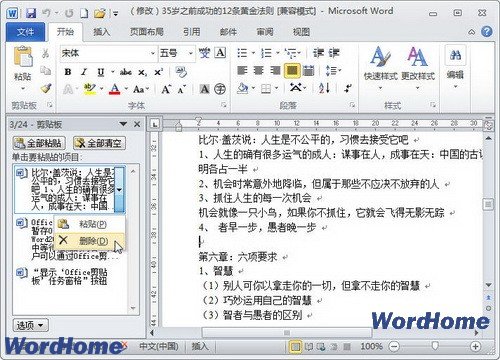Click the Character Border A icon
The image size is (500, 360).
220,53
